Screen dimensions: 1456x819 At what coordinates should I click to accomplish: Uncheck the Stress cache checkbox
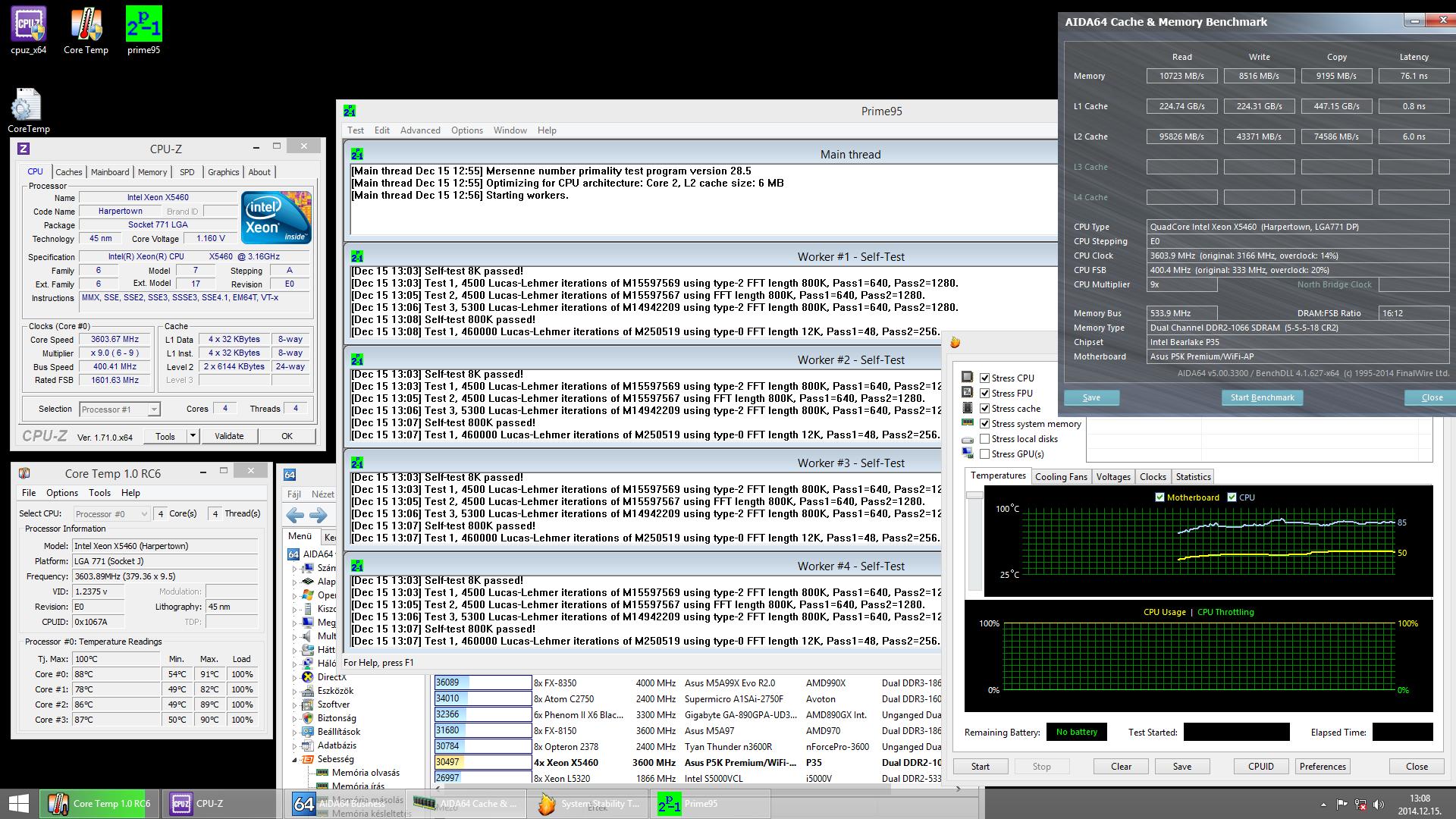984,408
